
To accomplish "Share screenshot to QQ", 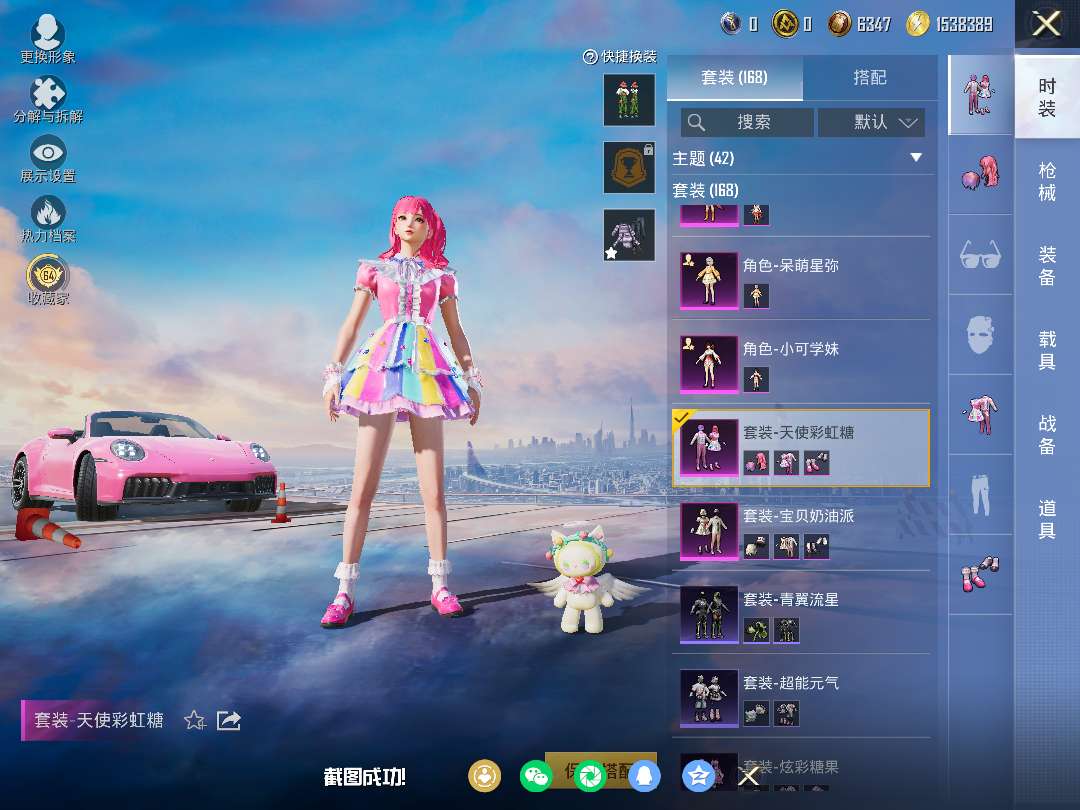I will (x=644, y=775).
